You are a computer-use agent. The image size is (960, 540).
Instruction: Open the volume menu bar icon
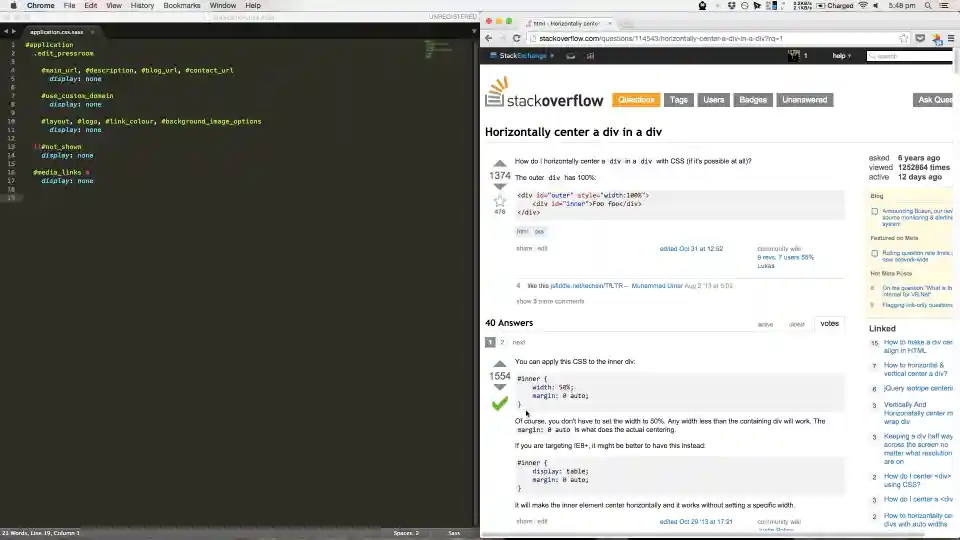[x=876, y=6]
